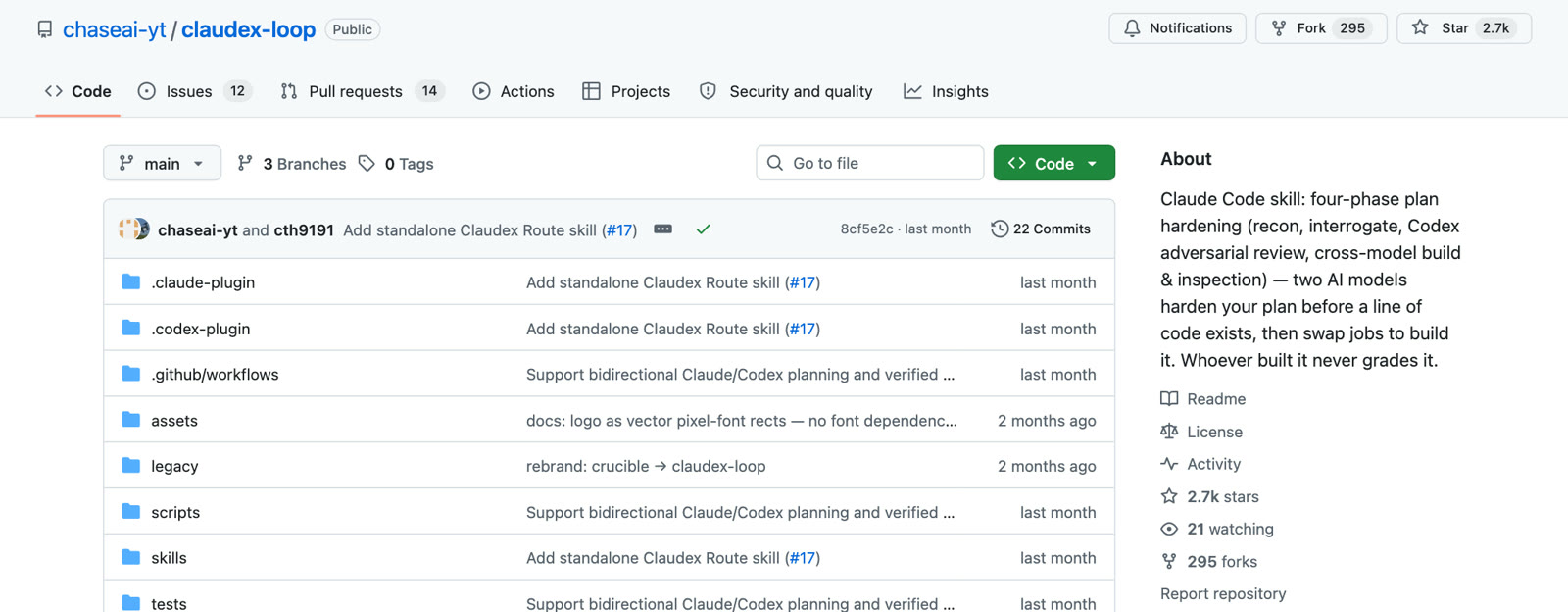The height and width of the screenshot is (612, 1568).
Task: Switch to the Code tab
Action: tap(78, 91)
